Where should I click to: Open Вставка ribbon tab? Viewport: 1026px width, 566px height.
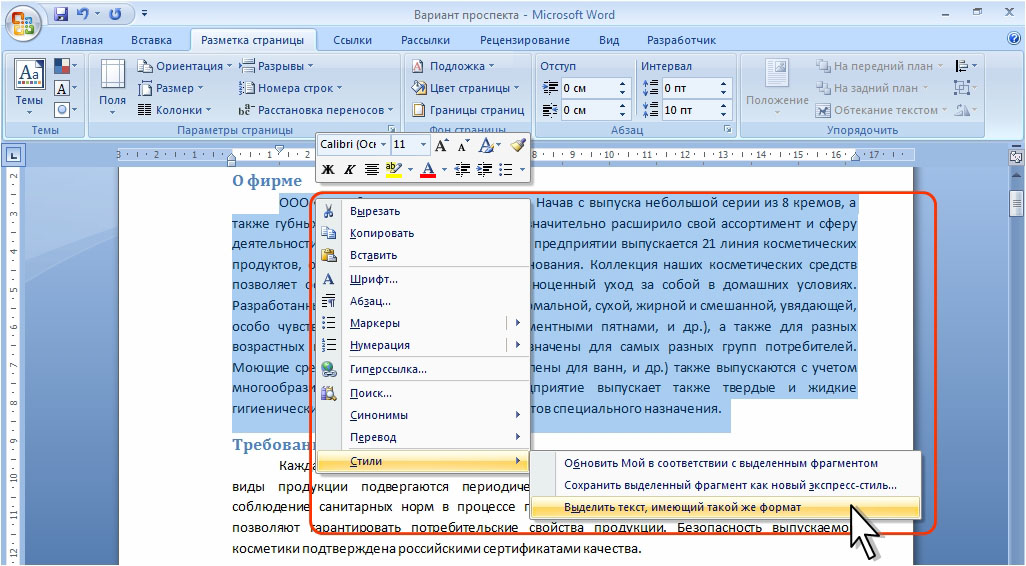pyautogui.click(x=151, y=40)
